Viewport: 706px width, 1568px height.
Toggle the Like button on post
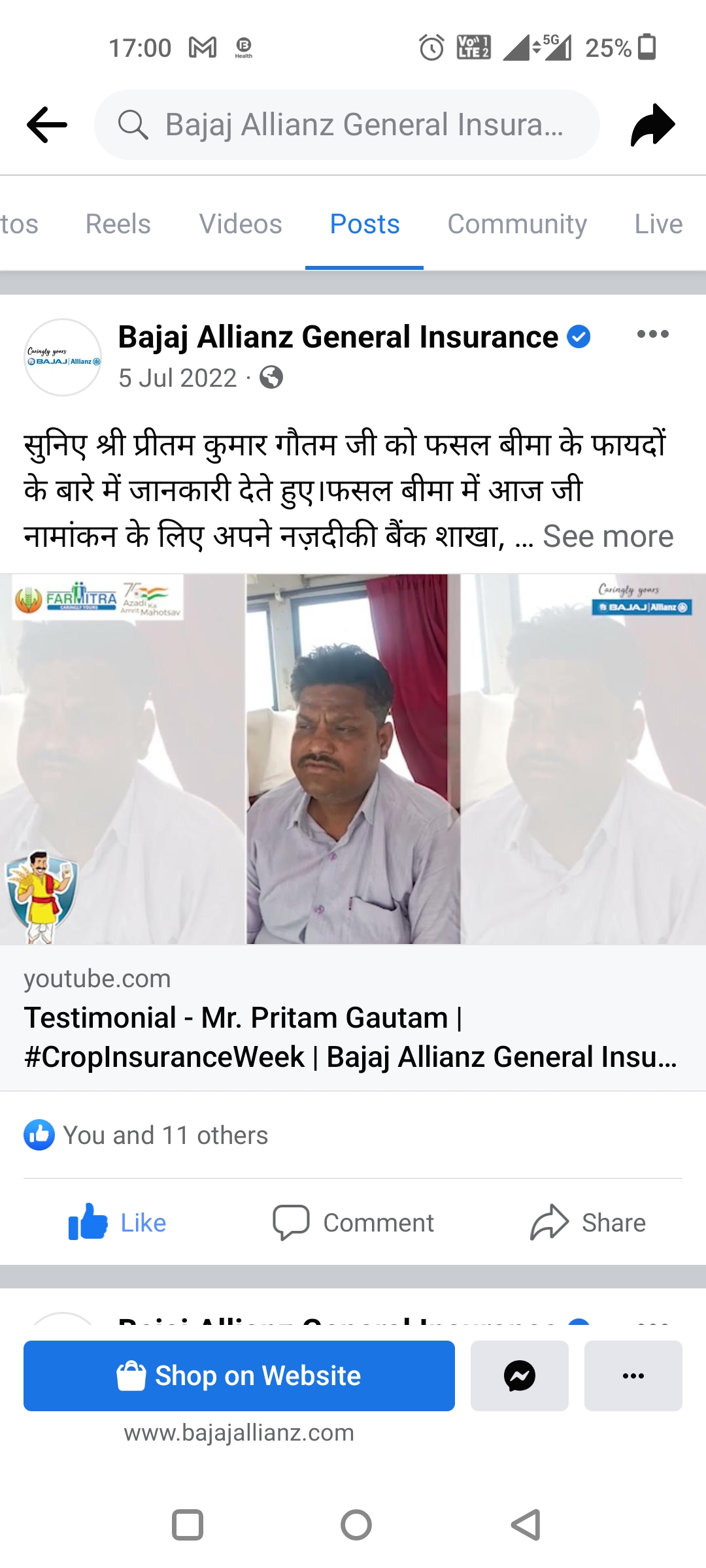click(118, 1222)
